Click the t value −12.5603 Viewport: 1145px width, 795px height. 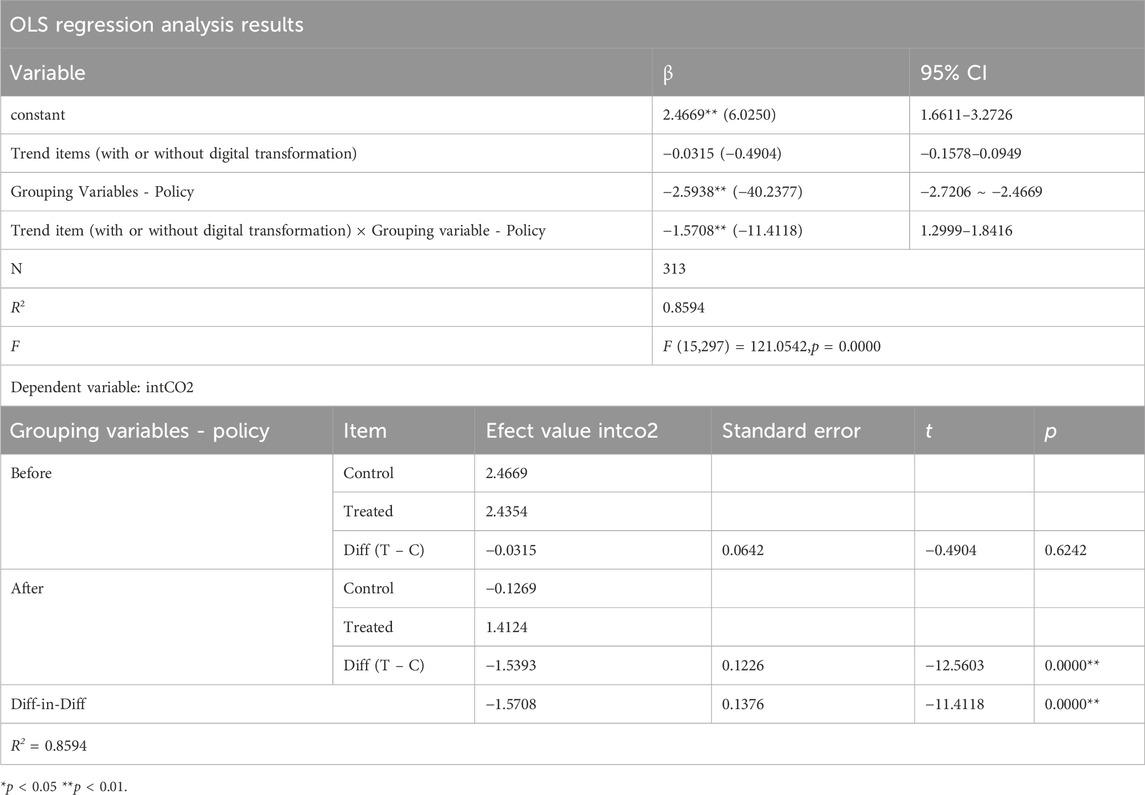pos(954,665)
